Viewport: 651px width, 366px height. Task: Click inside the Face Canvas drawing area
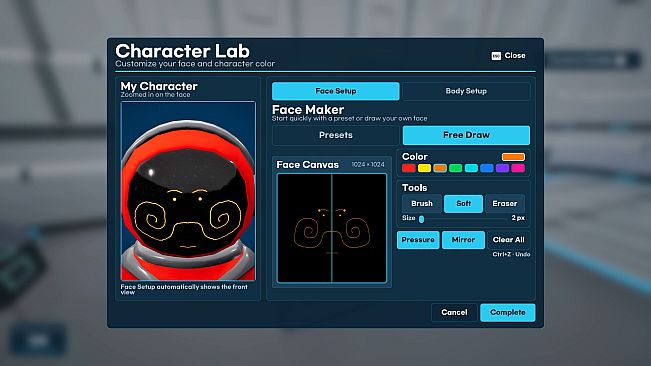click(x=332, y=228)
